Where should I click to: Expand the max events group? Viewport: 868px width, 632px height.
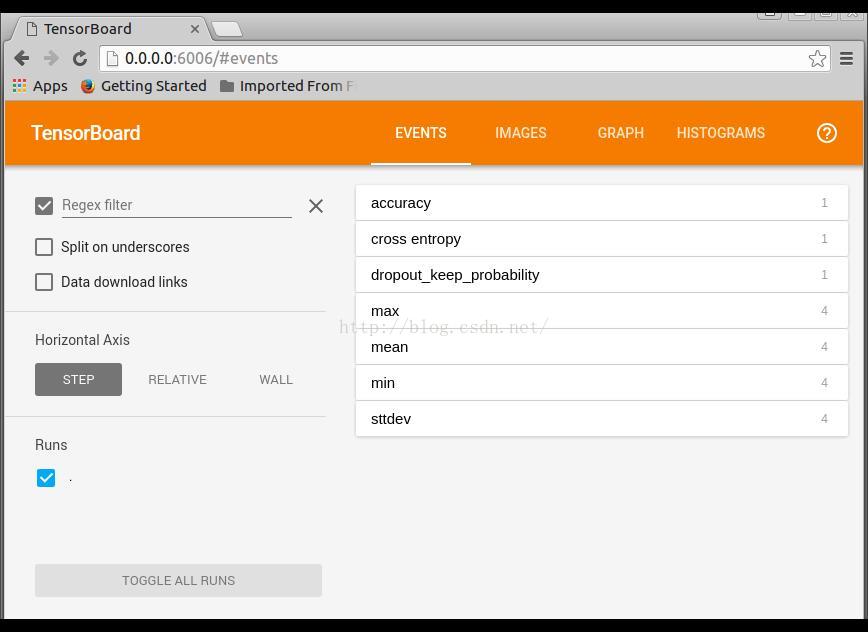tap(602, 311)
